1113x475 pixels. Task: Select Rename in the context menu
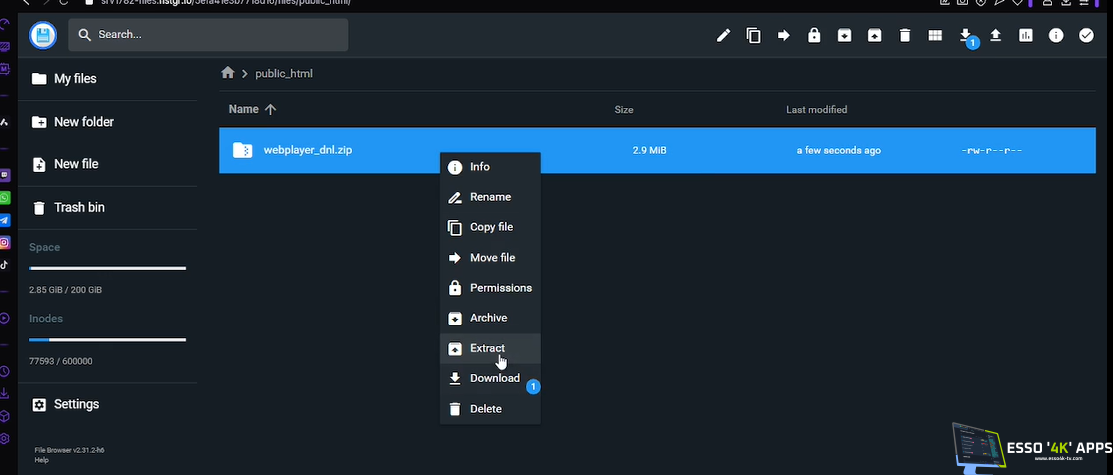[490, 197]
